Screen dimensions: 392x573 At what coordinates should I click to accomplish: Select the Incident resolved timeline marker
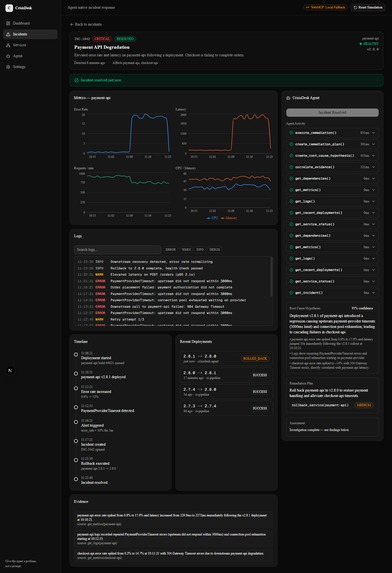(x=76, y=479)
